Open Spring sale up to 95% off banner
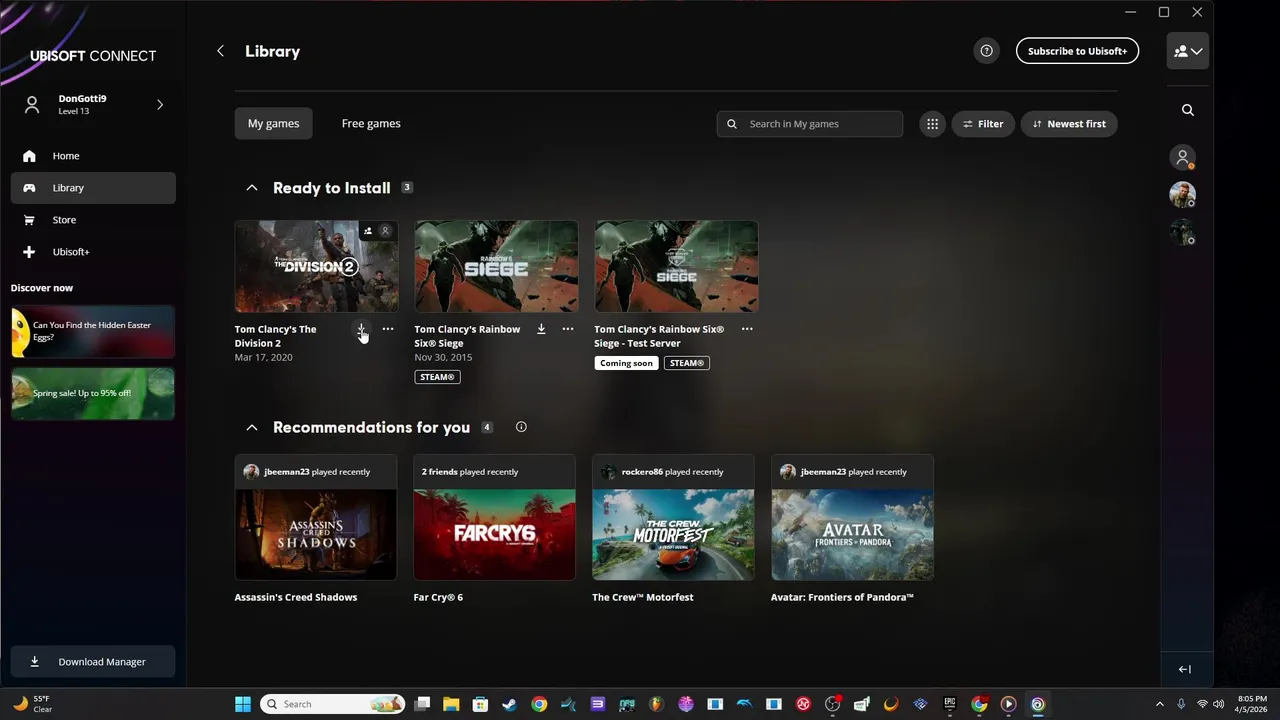Screen dimensions: 1280x720 tap(93, 393)
